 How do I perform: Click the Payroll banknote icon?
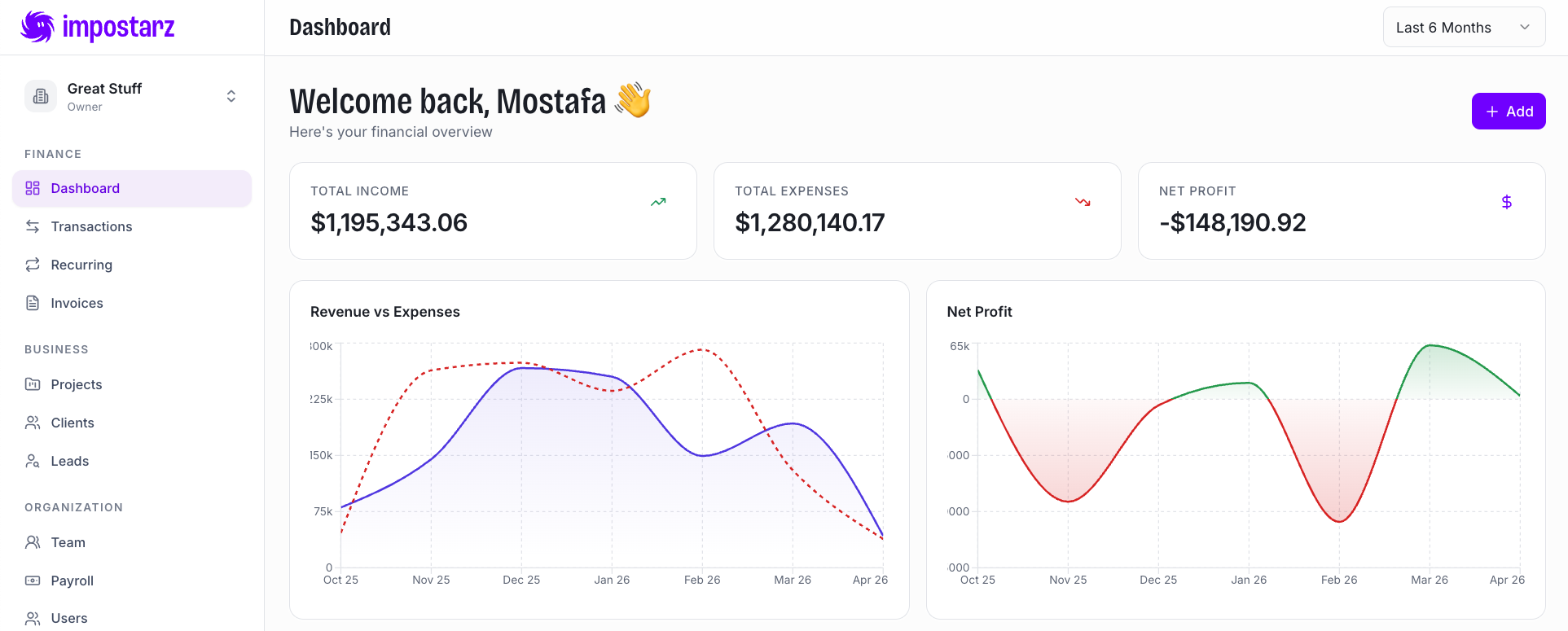[33, 581]
